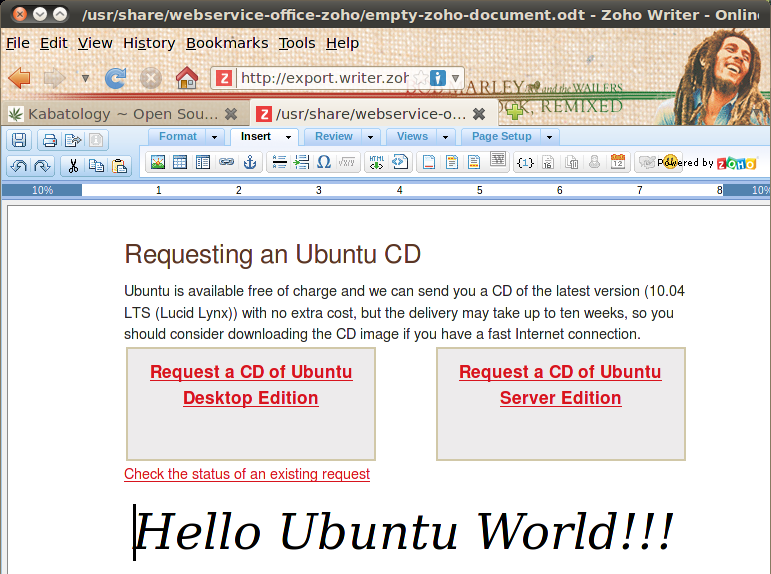Cut selection with scissors icon
Image resolution: width=771 pixels, height=574 pixels.
(73, 166)
